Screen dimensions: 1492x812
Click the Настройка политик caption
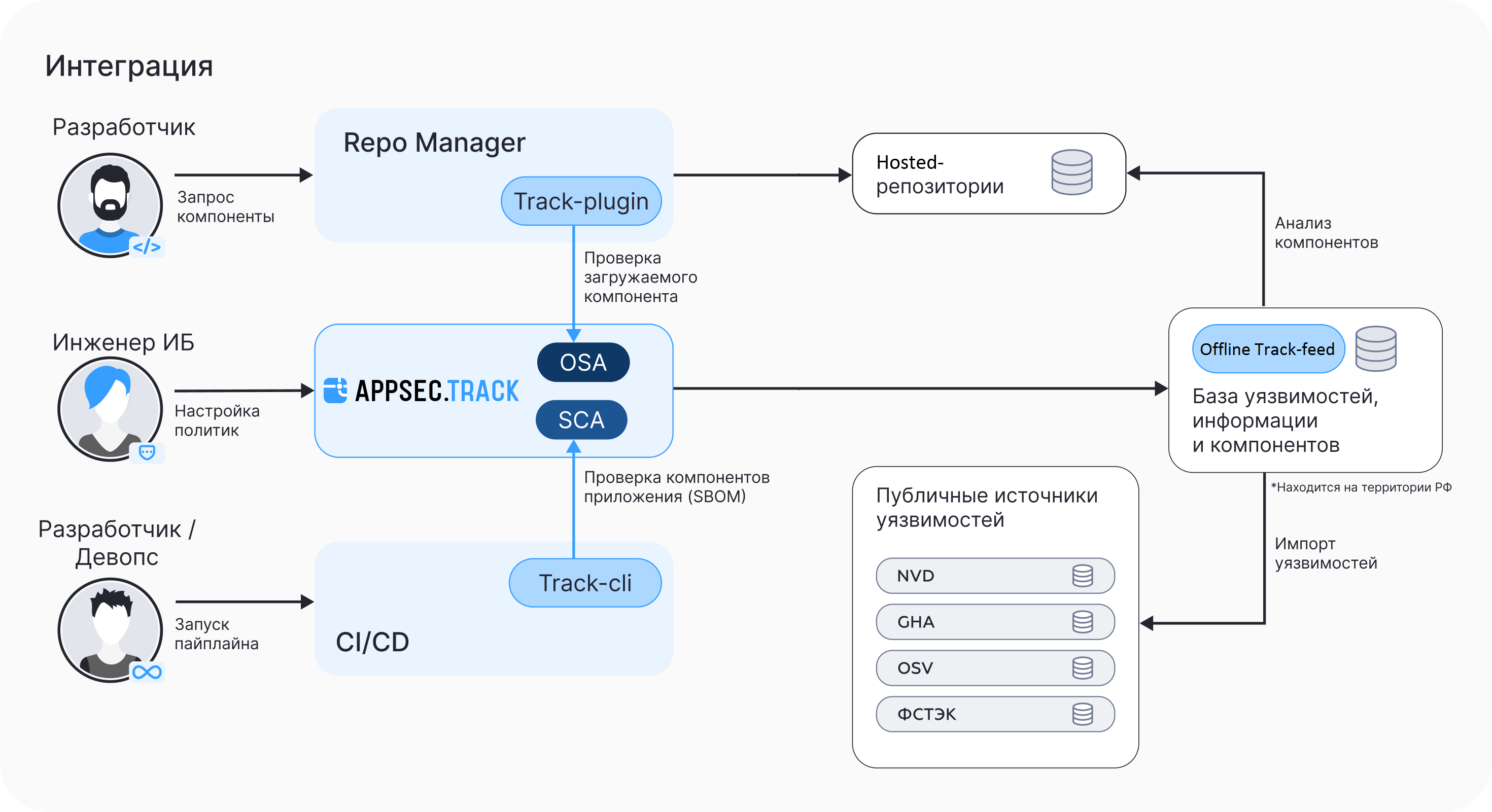pos(217,420)
